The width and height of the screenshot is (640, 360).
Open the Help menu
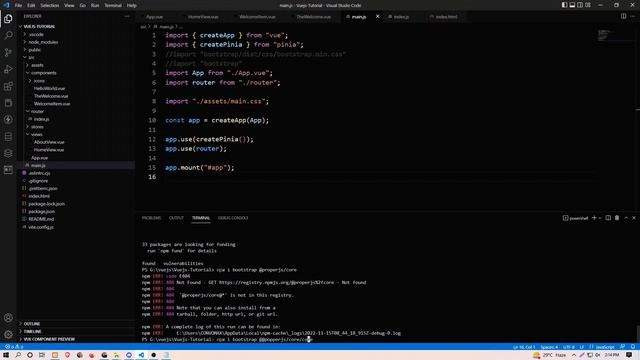pos(131,5)
